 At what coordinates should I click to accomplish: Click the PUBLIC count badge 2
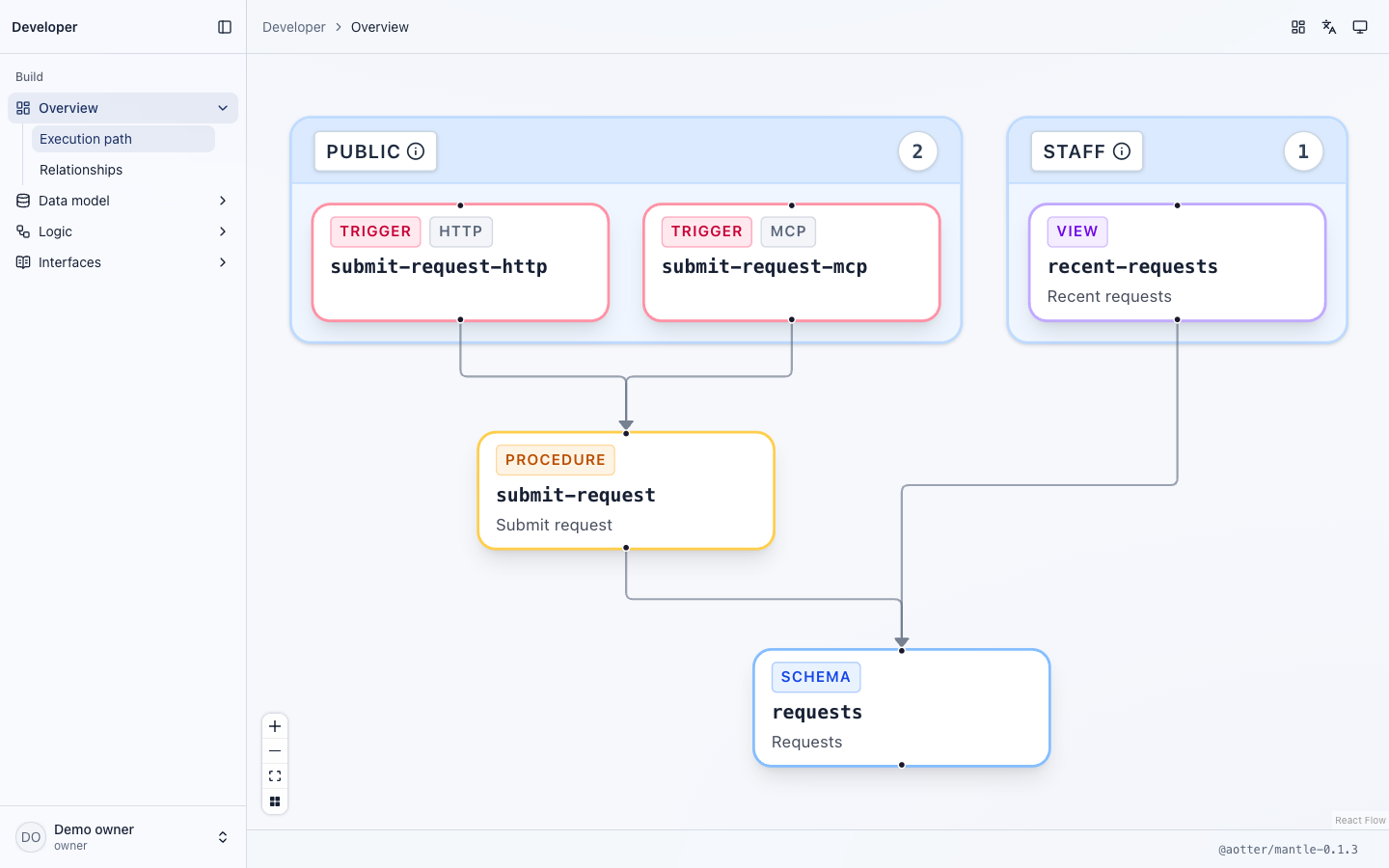(x=917, y=151)
